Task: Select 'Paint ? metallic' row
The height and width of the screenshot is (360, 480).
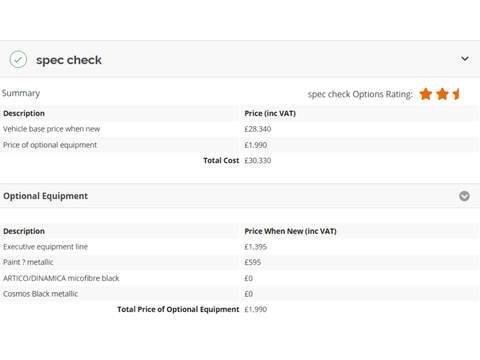Action: [x=240, y=262]
